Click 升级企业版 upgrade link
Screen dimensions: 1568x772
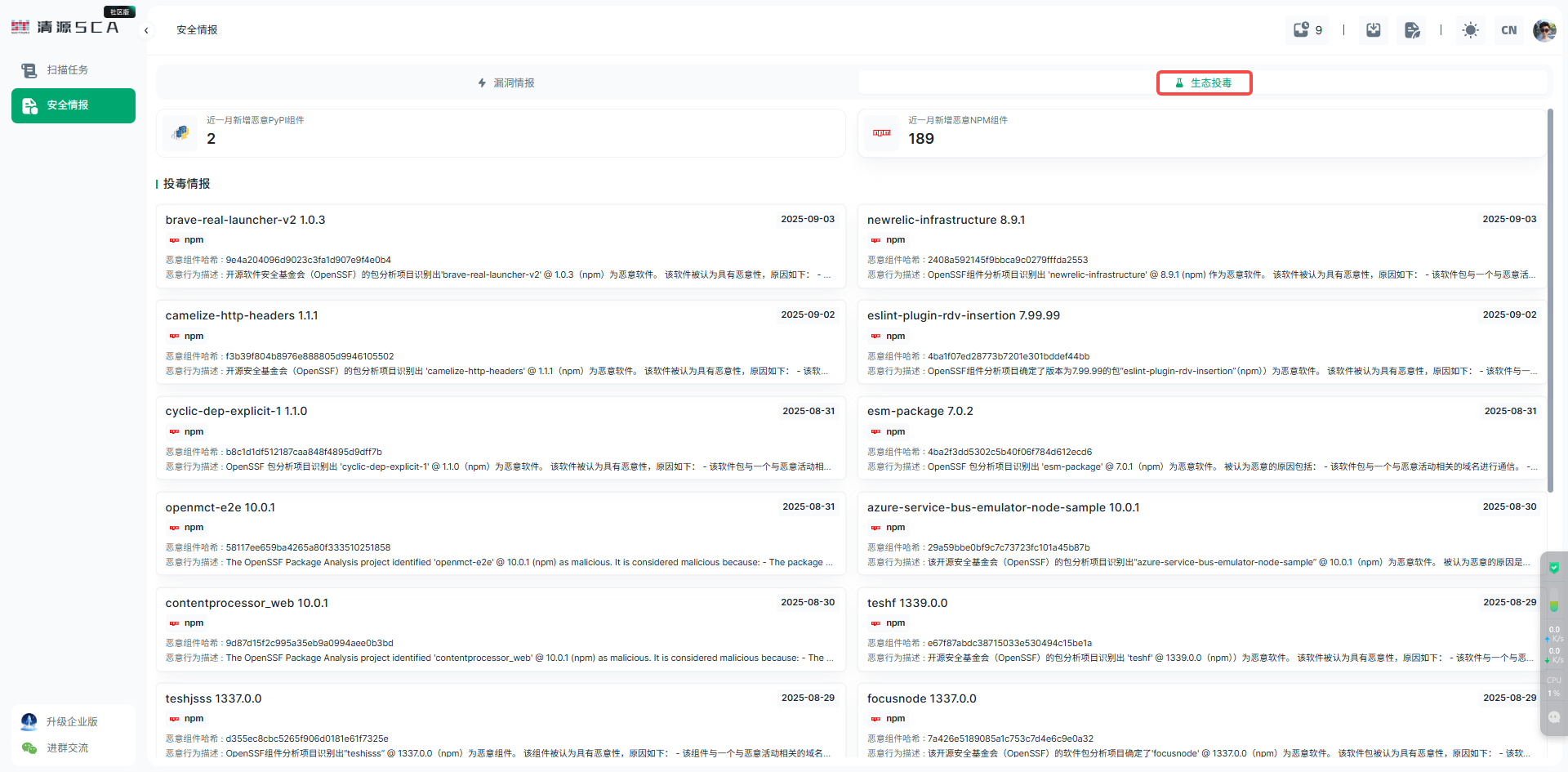coord(72,722)
